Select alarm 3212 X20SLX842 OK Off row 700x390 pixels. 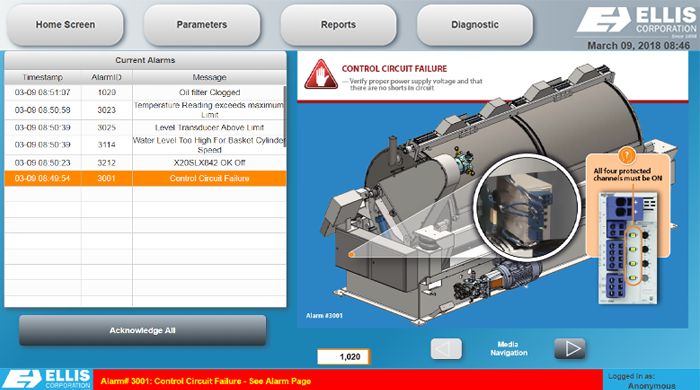click(x=144, y=163)
